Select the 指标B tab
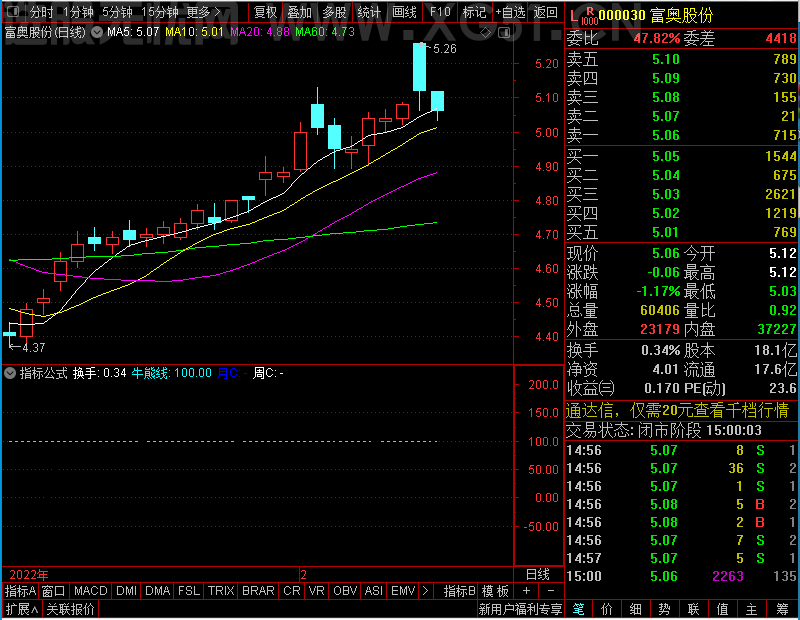 point(460,591)
